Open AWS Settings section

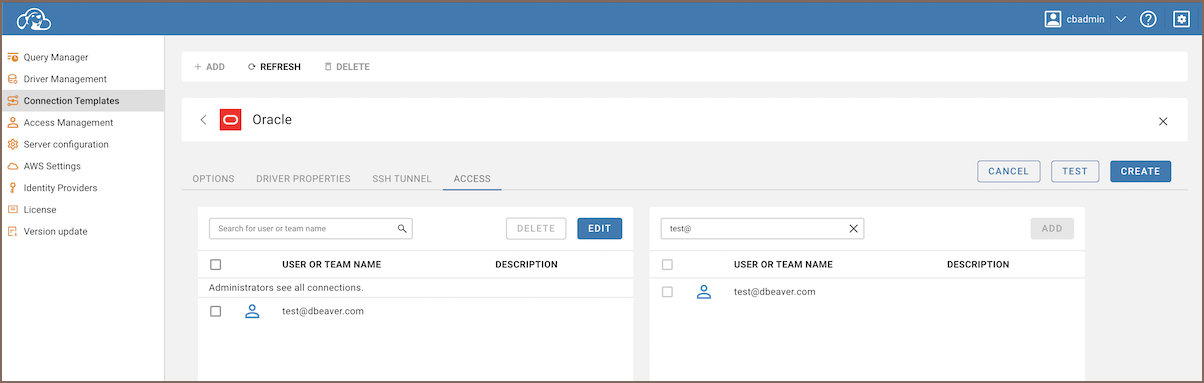click(x=52, y=166)
